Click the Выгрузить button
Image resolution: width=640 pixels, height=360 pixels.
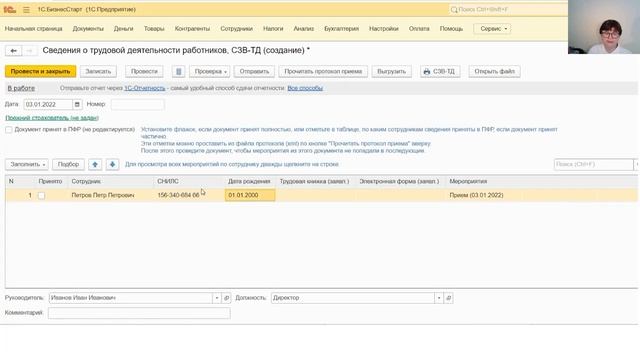391,71
